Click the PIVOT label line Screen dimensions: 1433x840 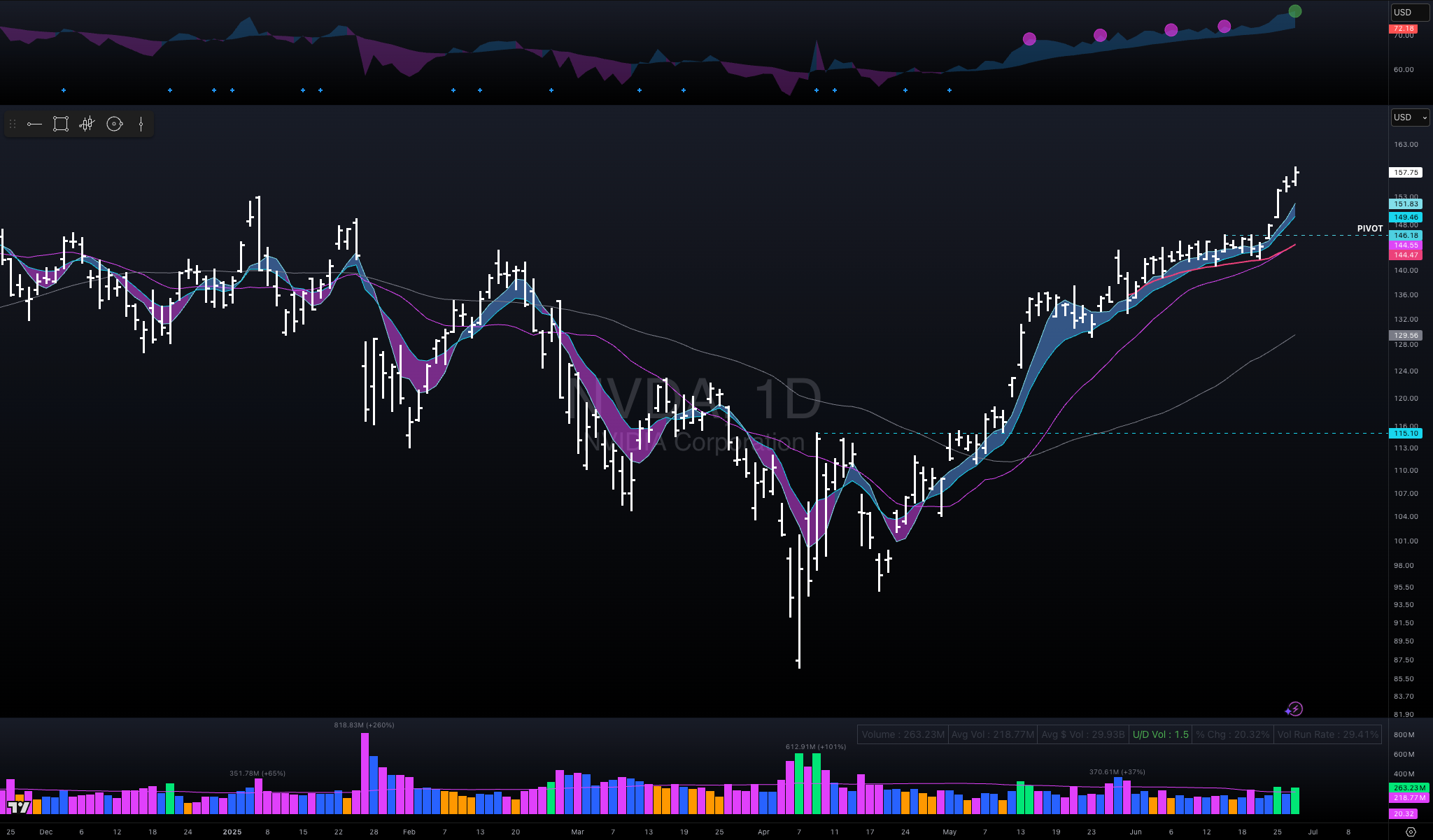[x=1369, y=229]
